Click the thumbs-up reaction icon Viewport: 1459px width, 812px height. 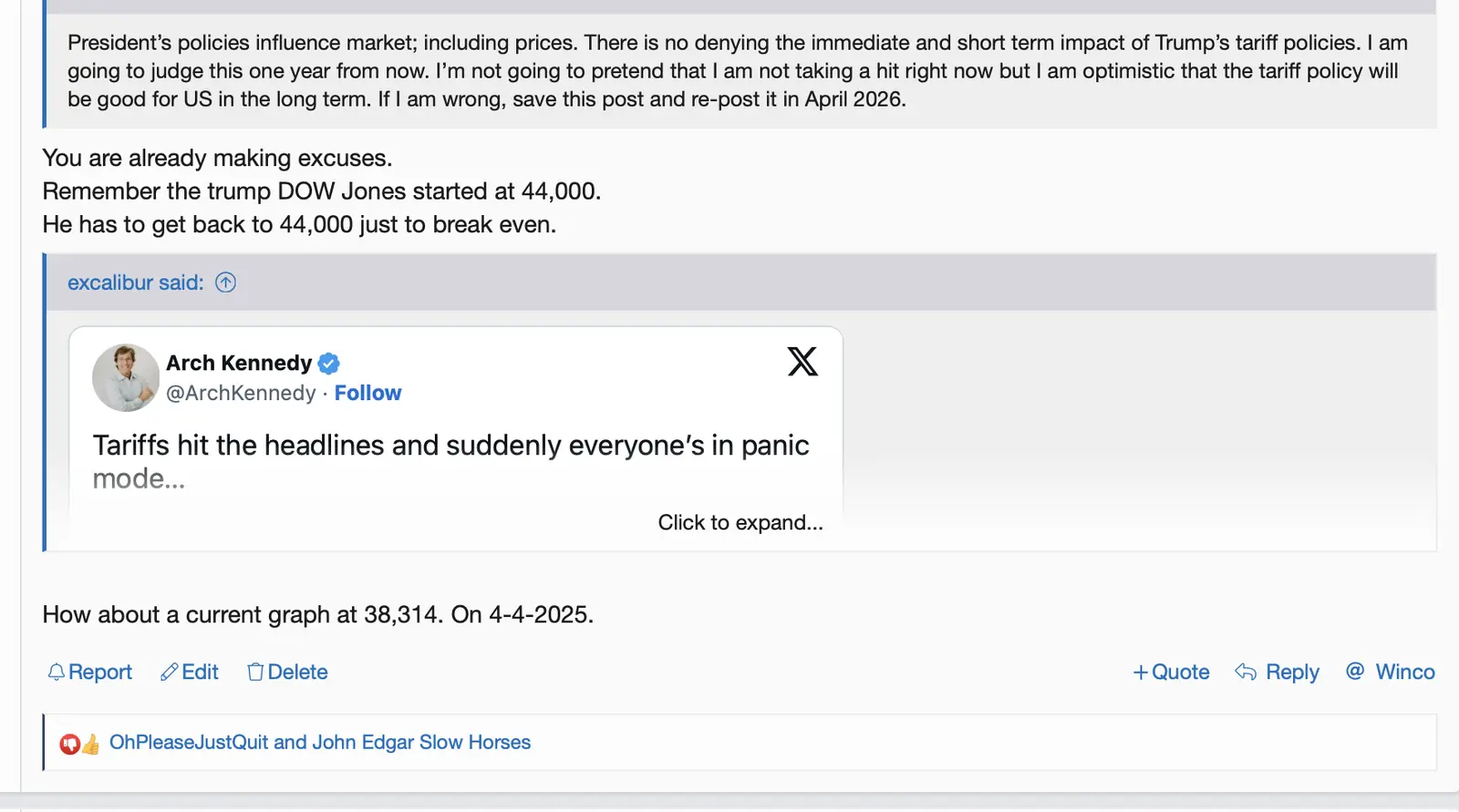[91, 745]
